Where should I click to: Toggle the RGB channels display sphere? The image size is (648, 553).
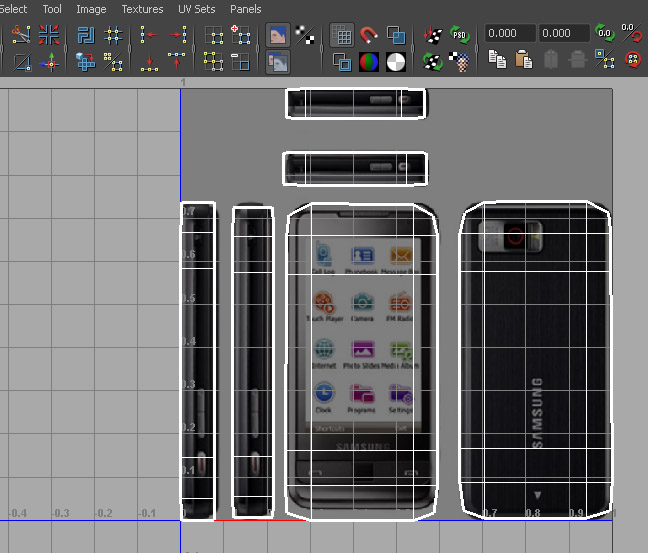coord(369,62)
